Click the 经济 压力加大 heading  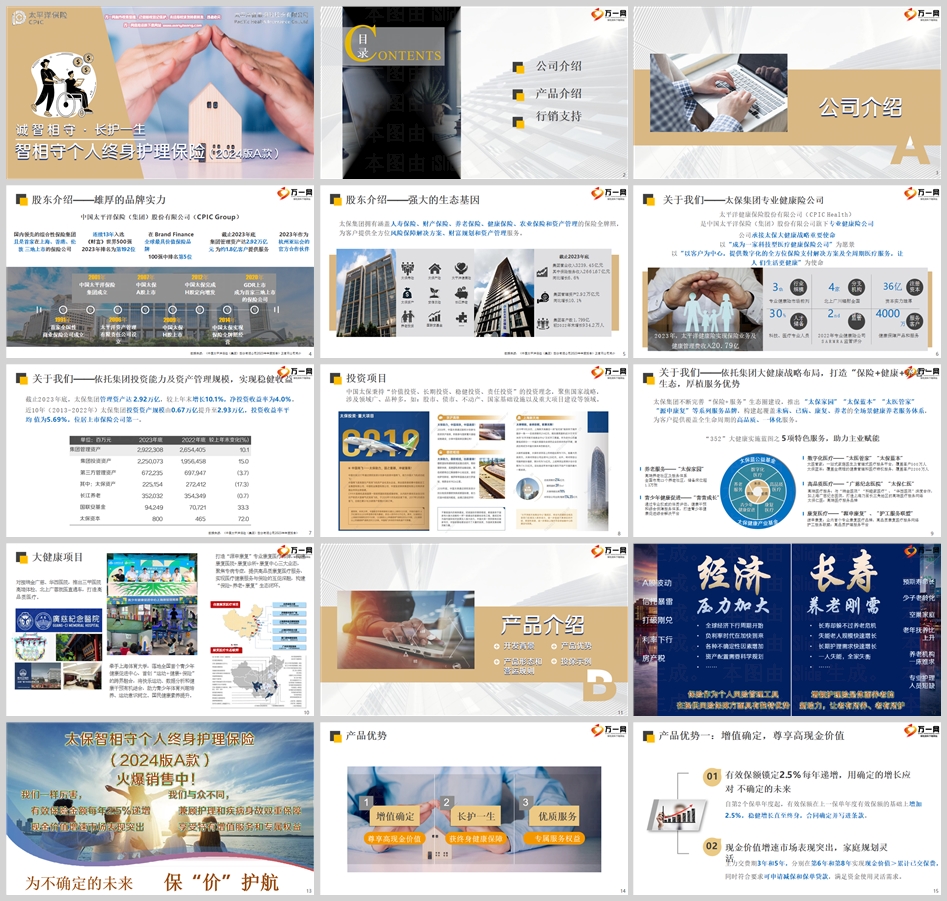pyautogui.click(x=733, y=586)
